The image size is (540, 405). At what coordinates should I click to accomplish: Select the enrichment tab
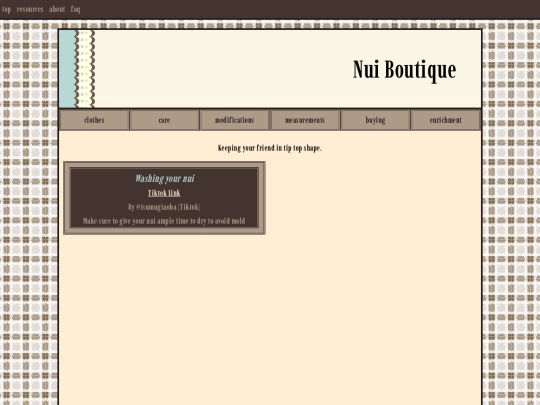(446, 120)
